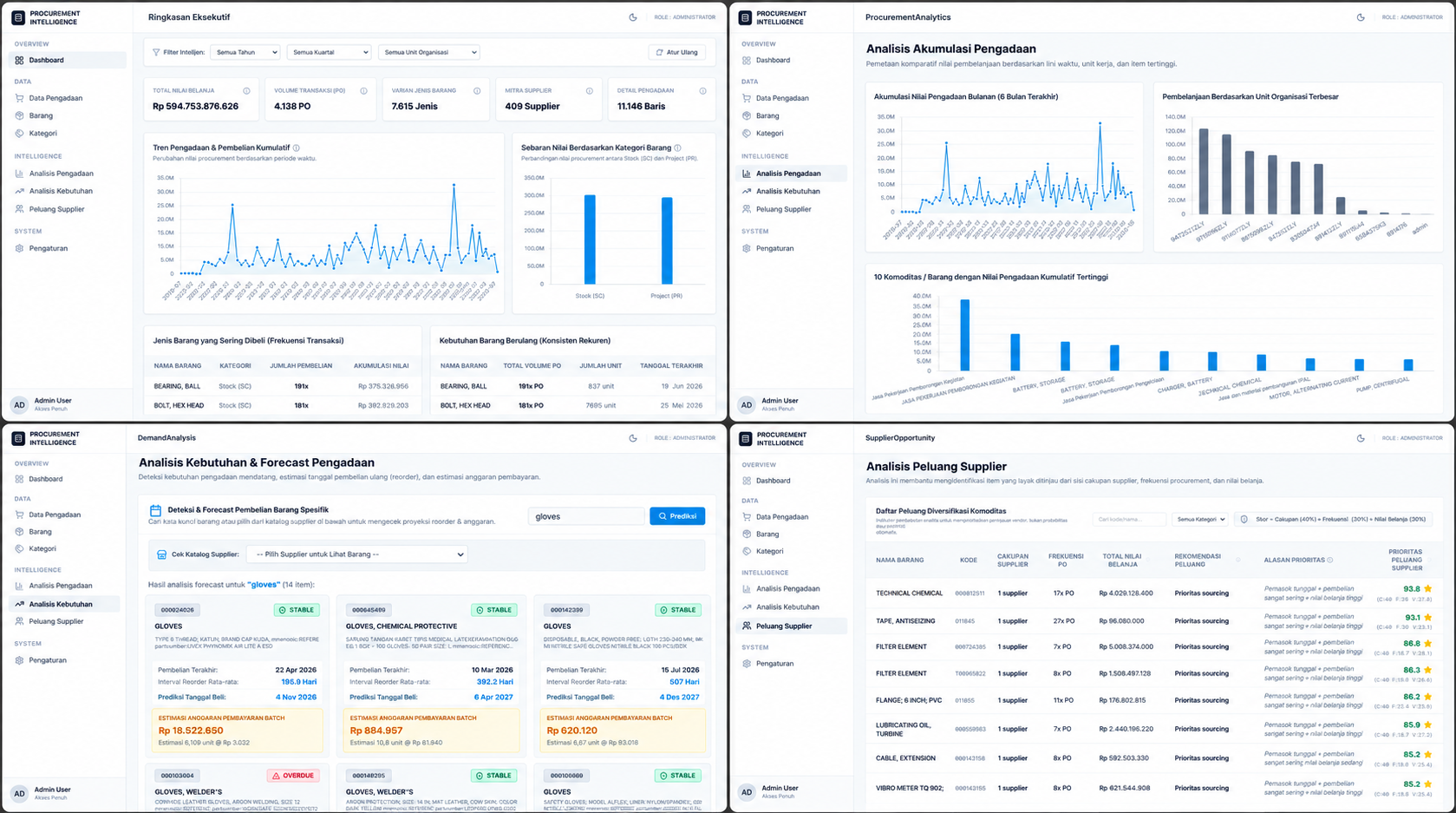
Task: Toggle dark mode in ProcurementAnalytics header
Action: 1361,17
